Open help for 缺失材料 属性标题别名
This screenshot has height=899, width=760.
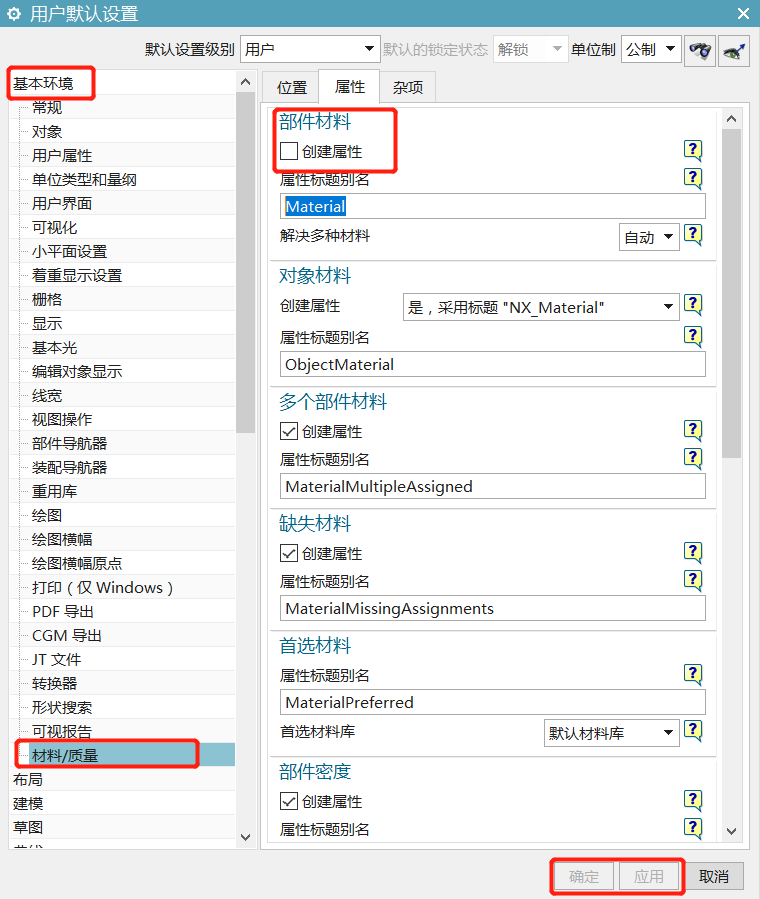[x=693, y=581]
